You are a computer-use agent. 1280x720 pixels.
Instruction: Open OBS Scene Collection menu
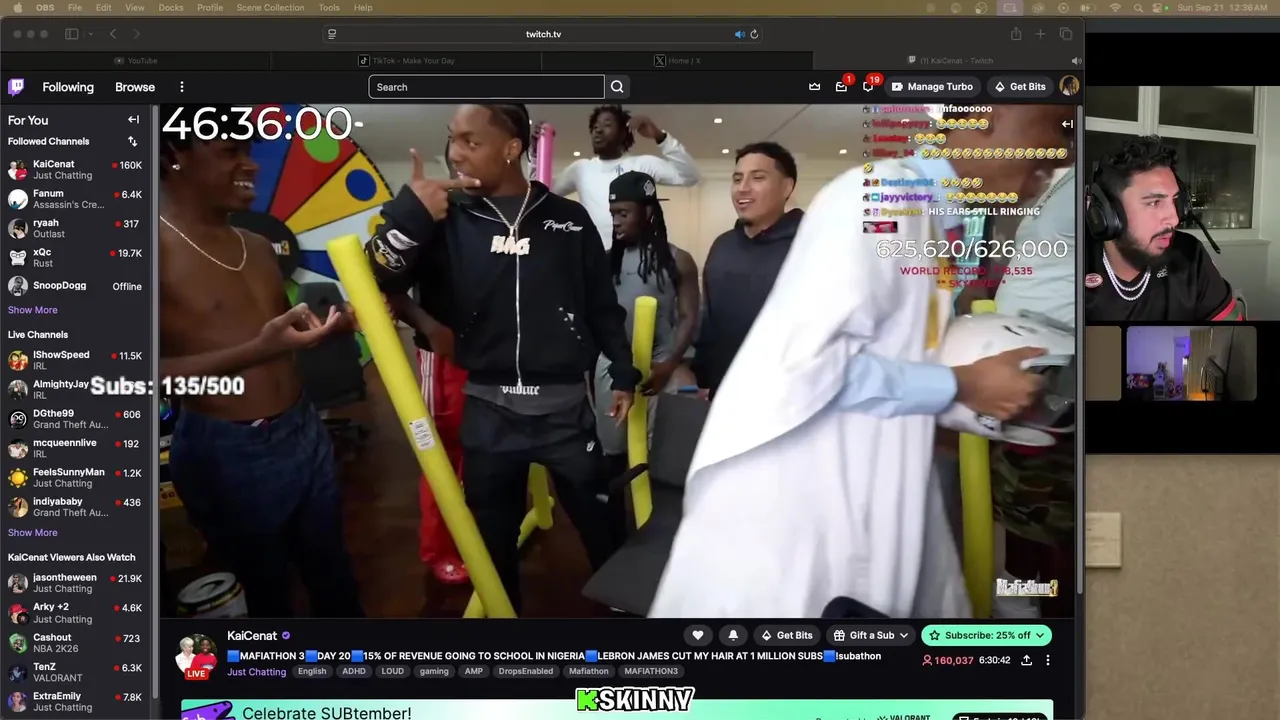point(270,7)
